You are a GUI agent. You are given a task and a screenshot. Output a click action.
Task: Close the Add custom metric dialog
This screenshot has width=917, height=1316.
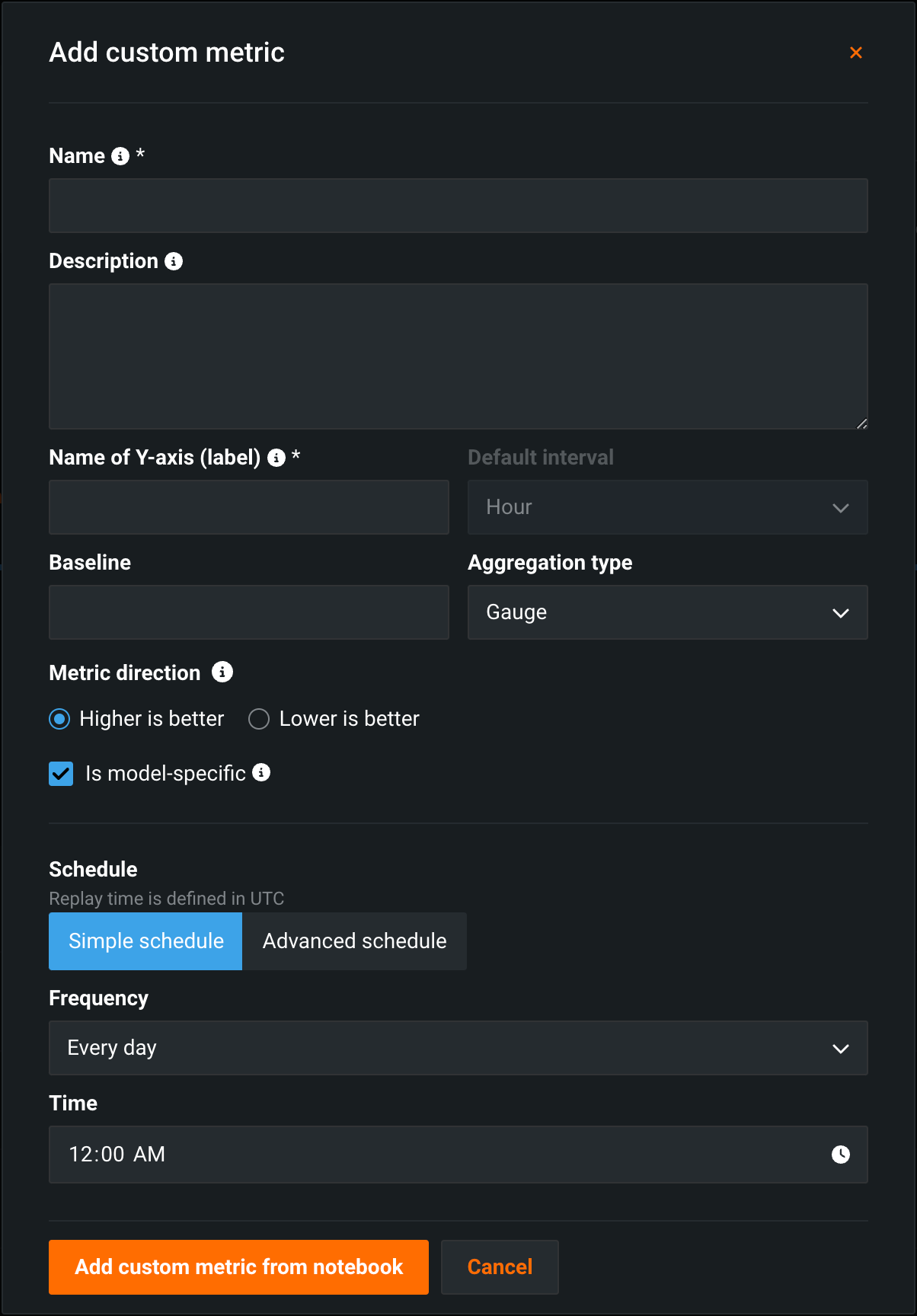[856, 53]
